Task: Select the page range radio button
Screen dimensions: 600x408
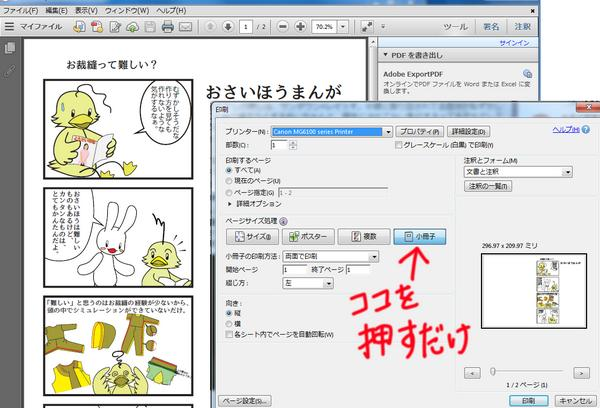Action: click(x=229, y=193)
